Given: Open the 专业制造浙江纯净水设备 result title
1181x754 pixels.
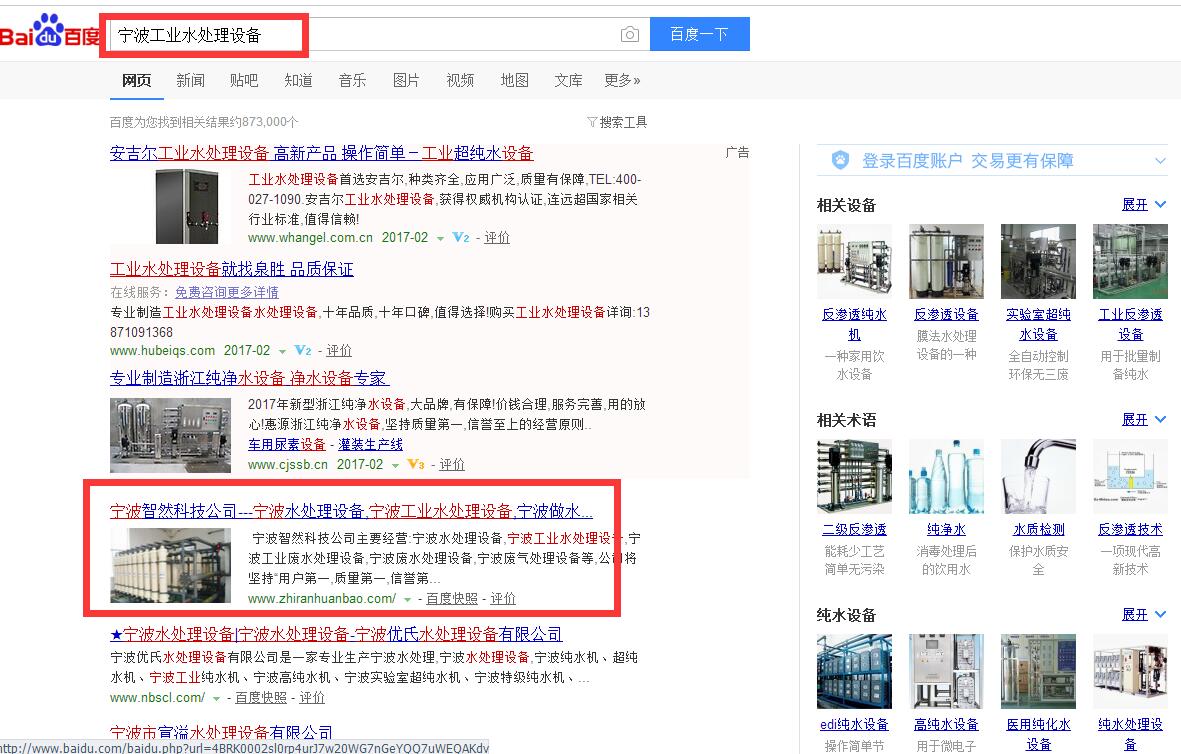Looking at the screenshot, I should click(x=249, y=378).
